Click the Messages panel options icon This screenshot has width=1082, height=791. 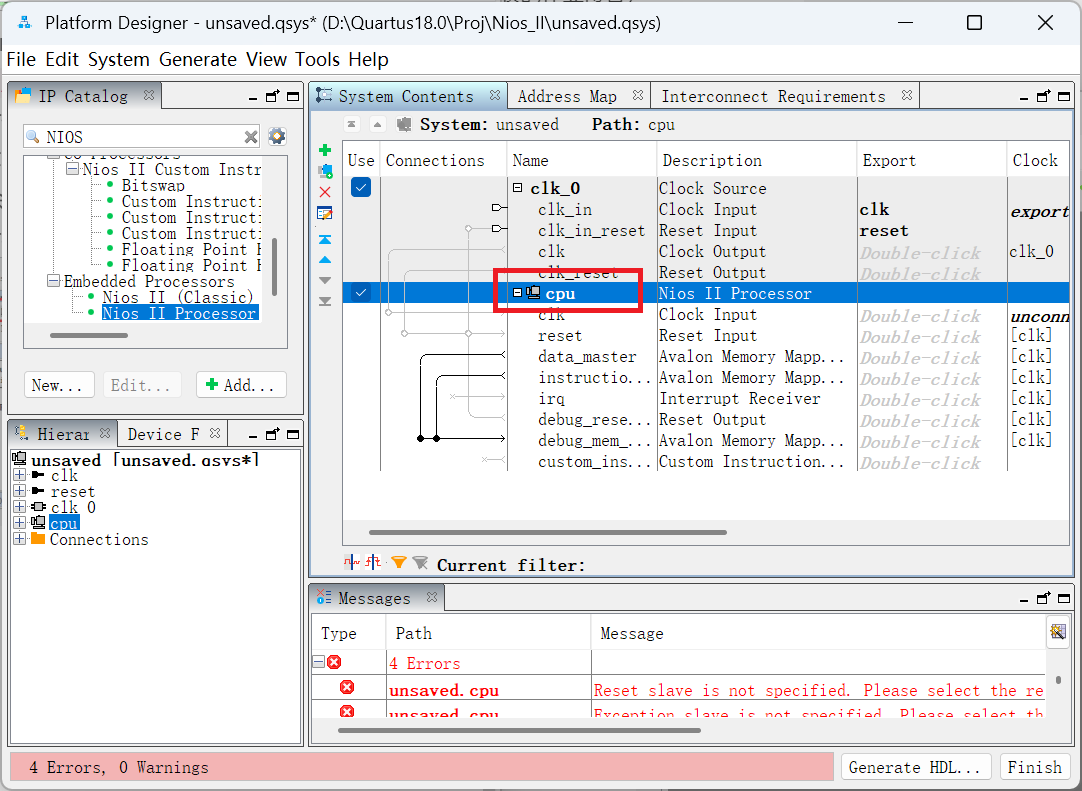click(1058, 632)
